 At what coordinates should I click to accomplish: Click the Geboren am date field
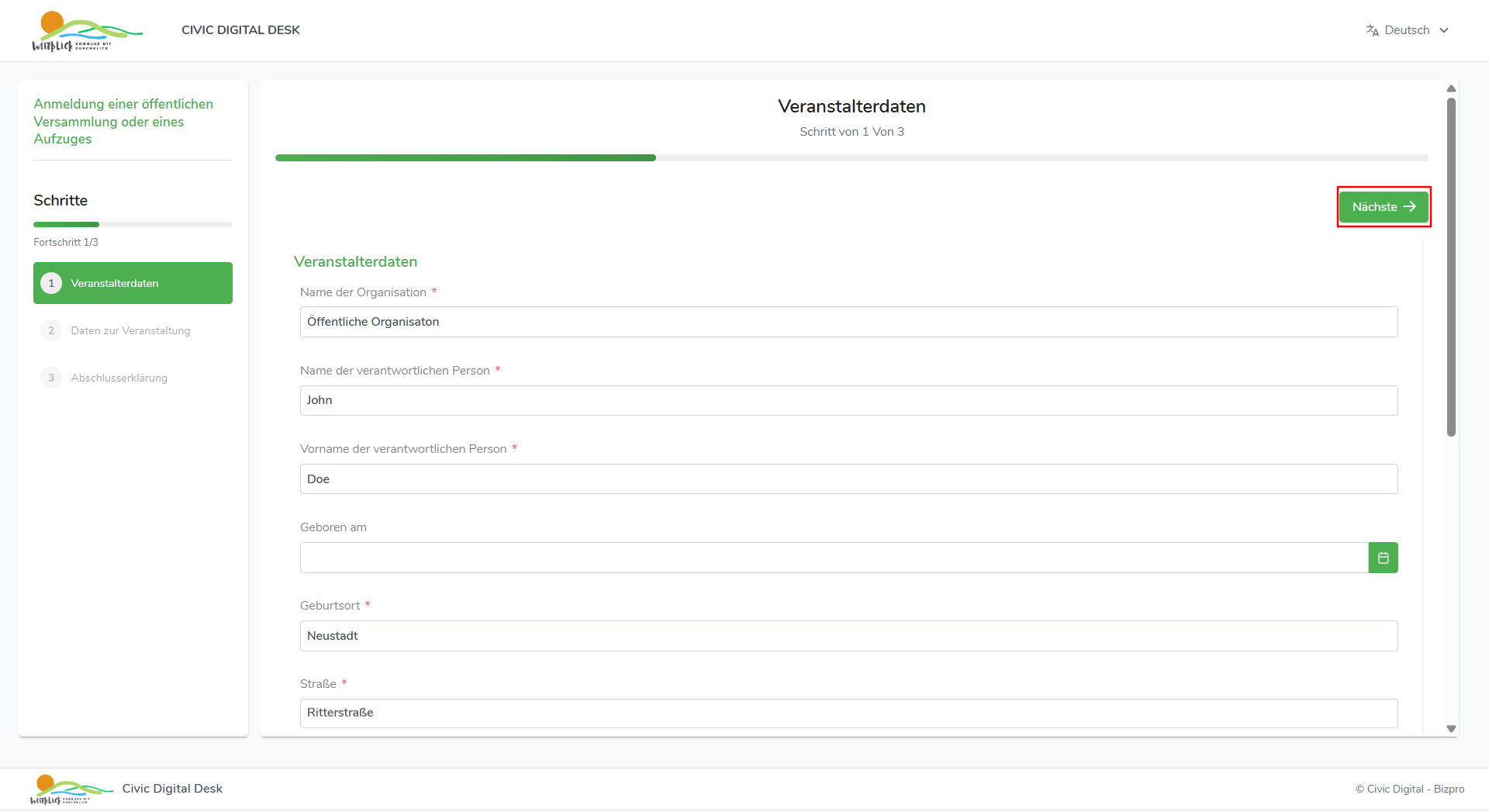(834, 558)
